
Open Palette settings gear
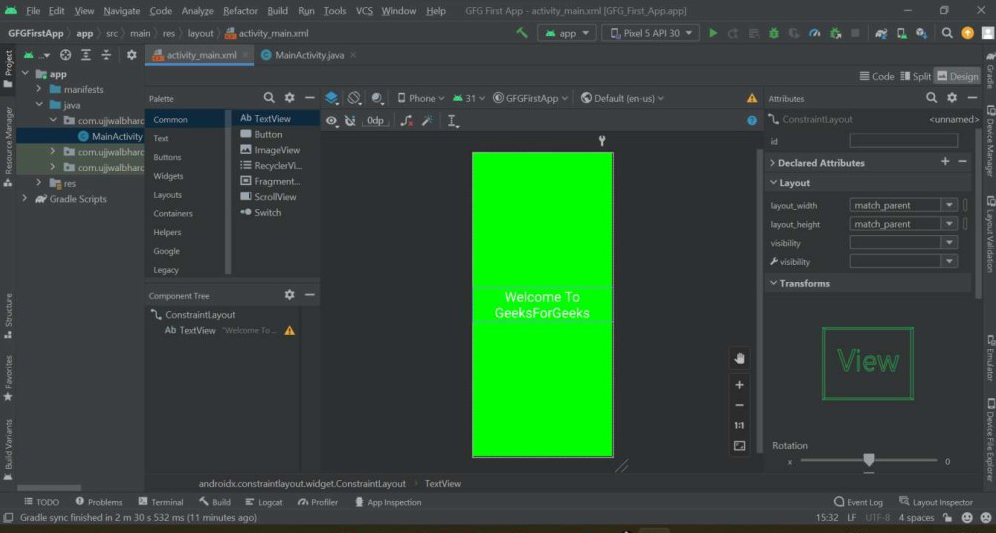click(x=289, y=98)
